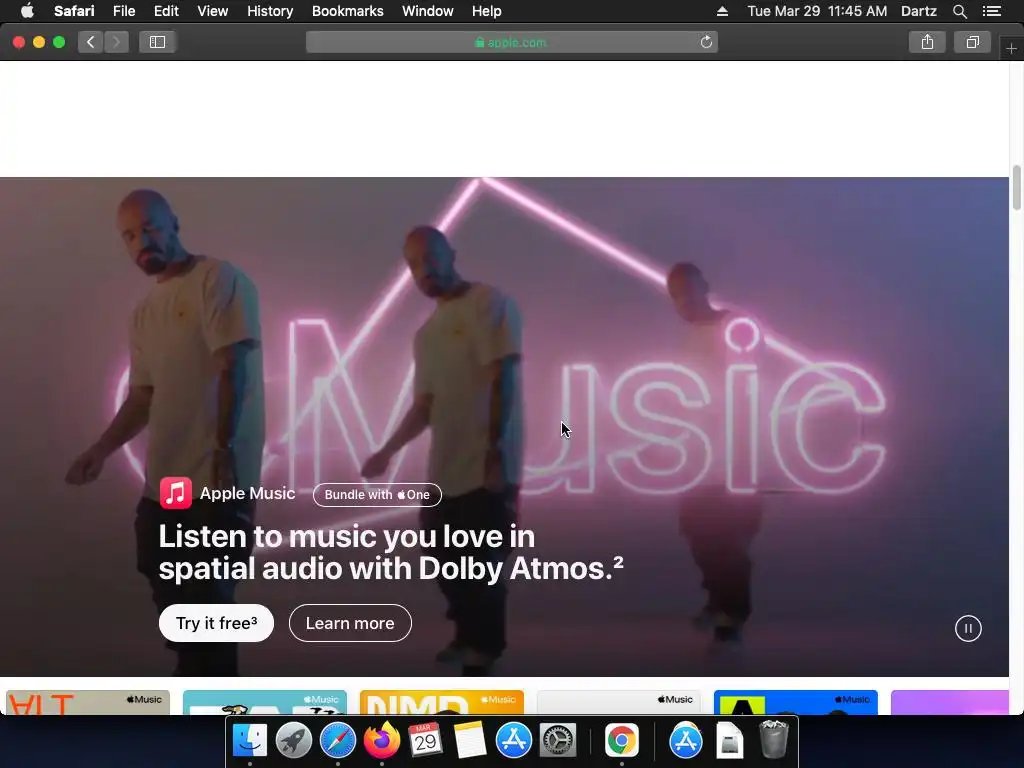The height and width of the screenshot is (768, 1024).
Task: Click the Learn more button
Action: point(350,623)
